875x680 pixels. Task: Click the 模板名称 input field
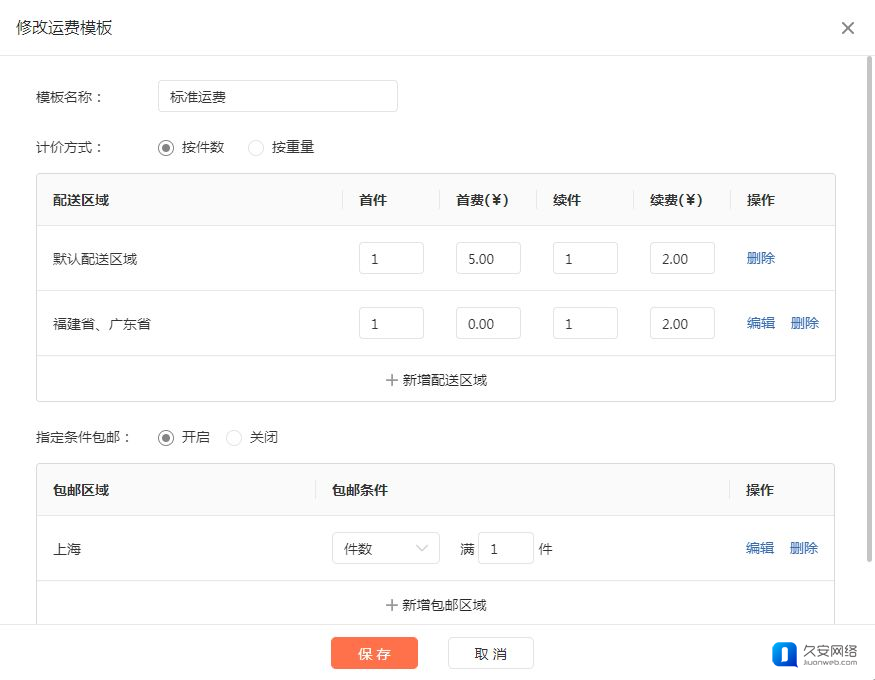pos(277,97)
